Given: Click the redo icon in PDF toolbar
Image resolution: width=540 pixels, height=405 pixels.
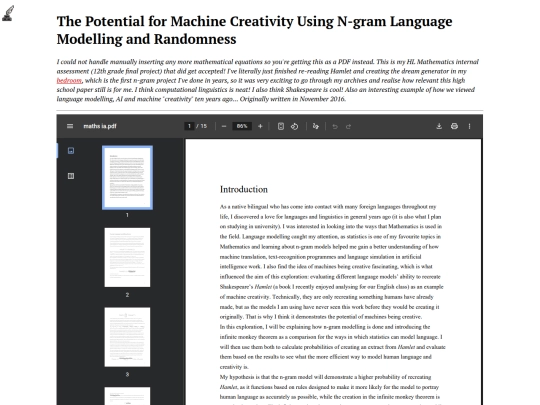Looking at the screenshot, I should (x=349, y=126).
